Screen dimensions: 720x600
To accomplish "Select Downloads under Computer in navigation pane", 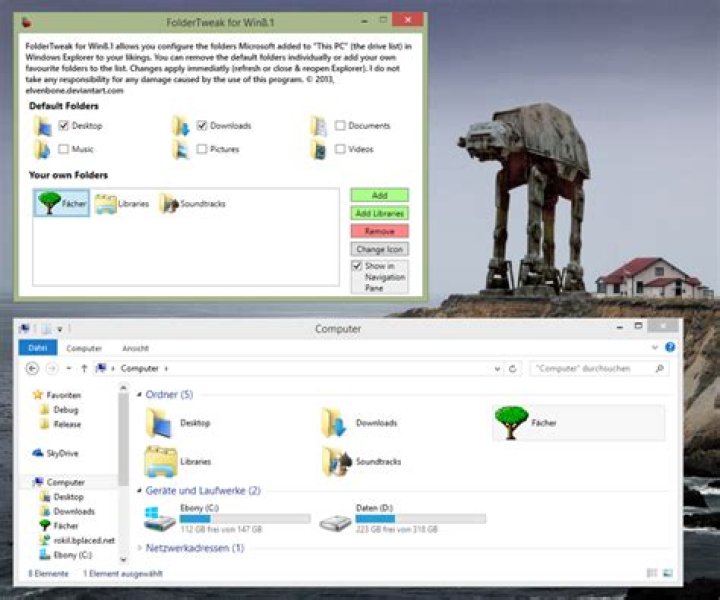I will click(68, 511).
